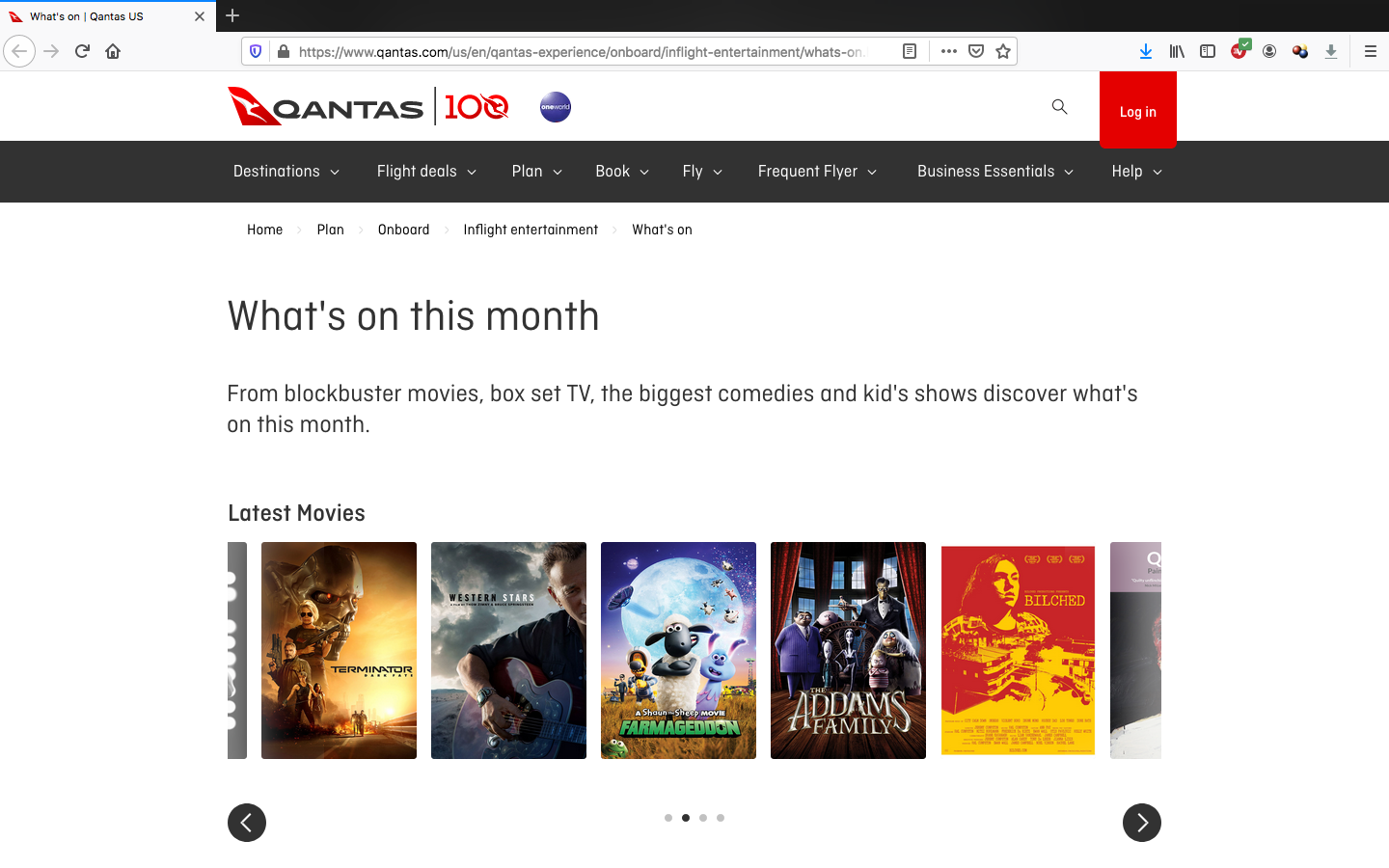Click the grey download extension icon

1331,51
